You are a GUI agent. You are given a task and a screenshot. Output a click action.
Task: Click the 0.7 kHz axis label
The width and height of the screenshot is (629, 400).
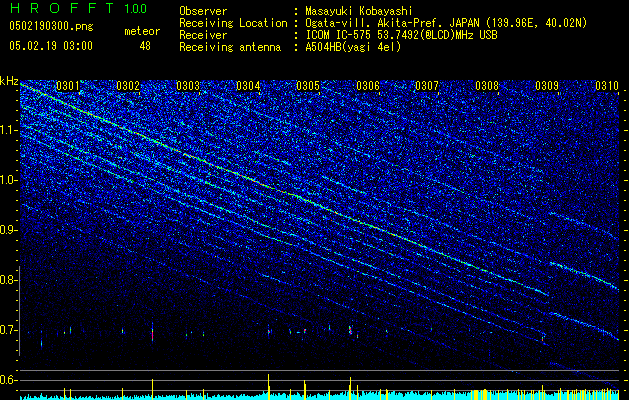tap(9, 330)
